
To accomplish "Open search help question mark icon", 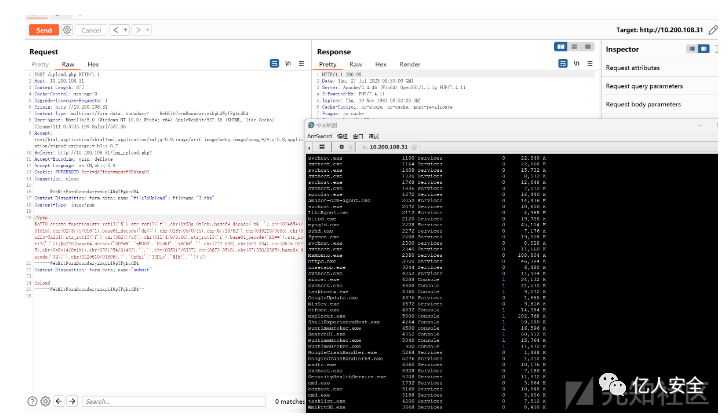I will coord(32,401).
